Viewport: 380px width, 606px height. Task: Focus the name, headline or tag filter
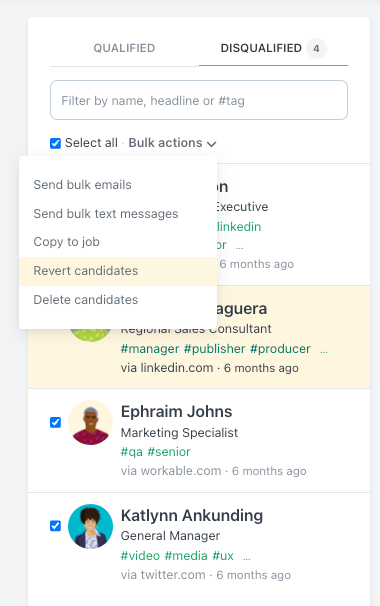(x=199, y=100)
